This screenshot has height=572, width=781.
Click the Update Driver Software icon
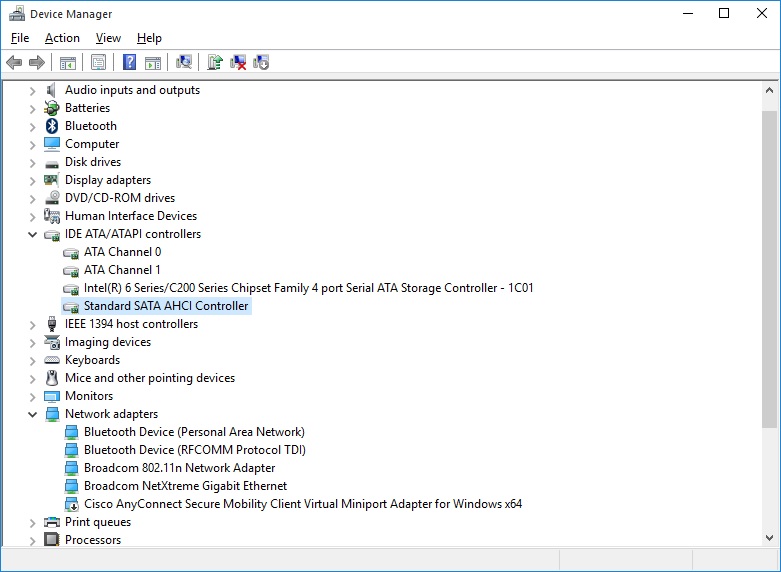[x=215, y=62]
